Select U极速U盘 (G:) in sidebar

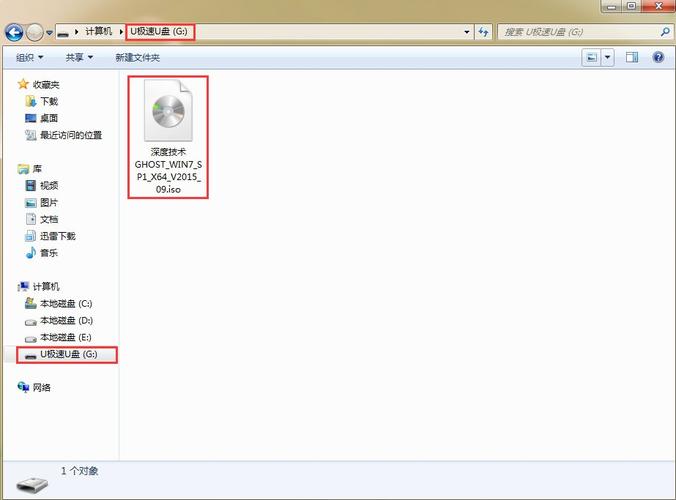point(68,355)
